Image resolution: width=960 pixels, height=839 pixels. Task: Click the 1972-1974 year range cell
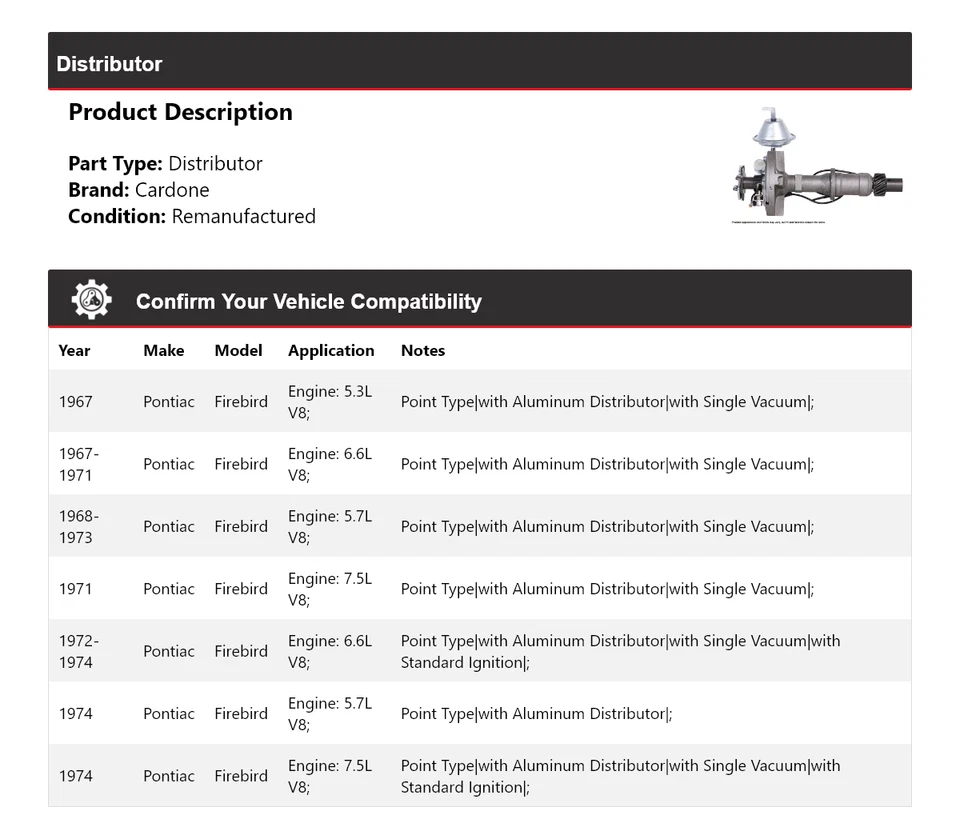pos(78,651)
